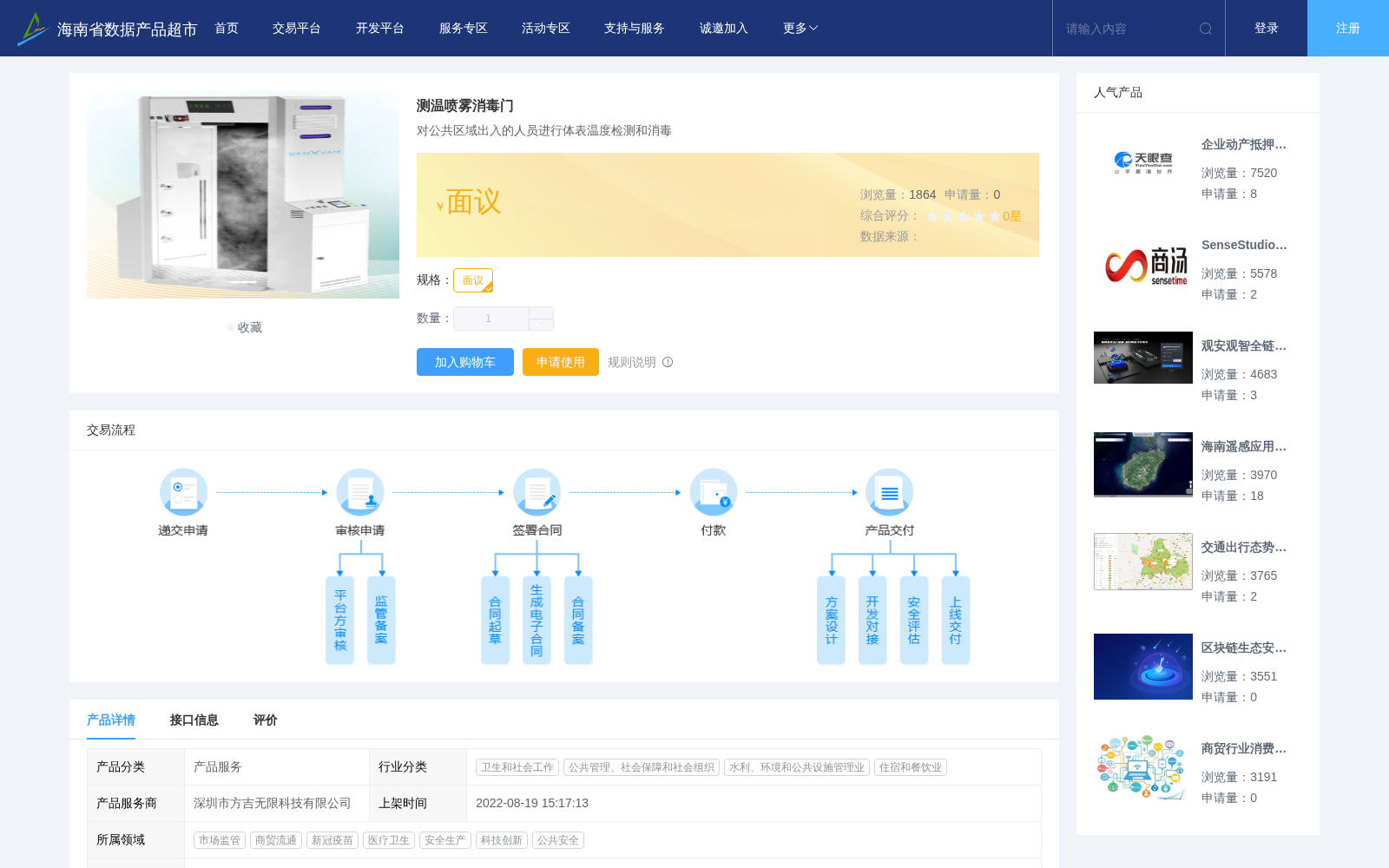The height and width of the screenshot is (868, 1389).
Task: Open the SenseStudio product title
Action: coord(1244,246)
